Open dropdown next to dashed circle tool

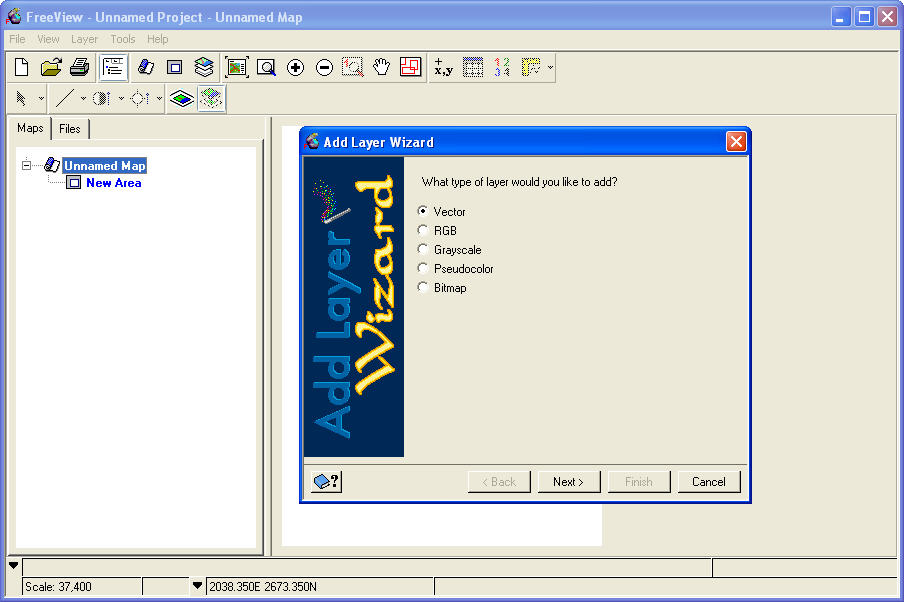pyautogui.click(x=159, y=99)
